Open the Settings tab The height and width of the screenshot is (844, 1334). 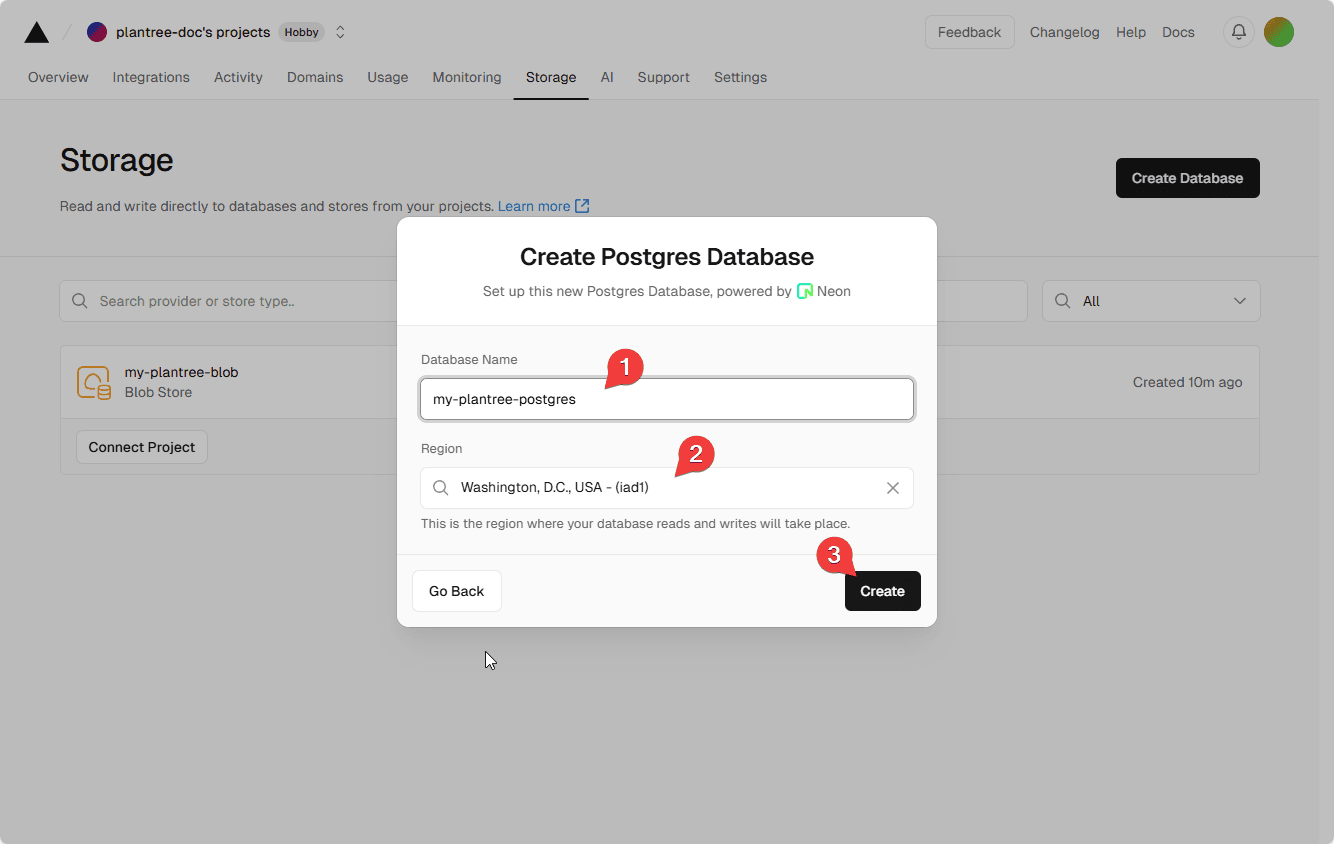point(741,77)
